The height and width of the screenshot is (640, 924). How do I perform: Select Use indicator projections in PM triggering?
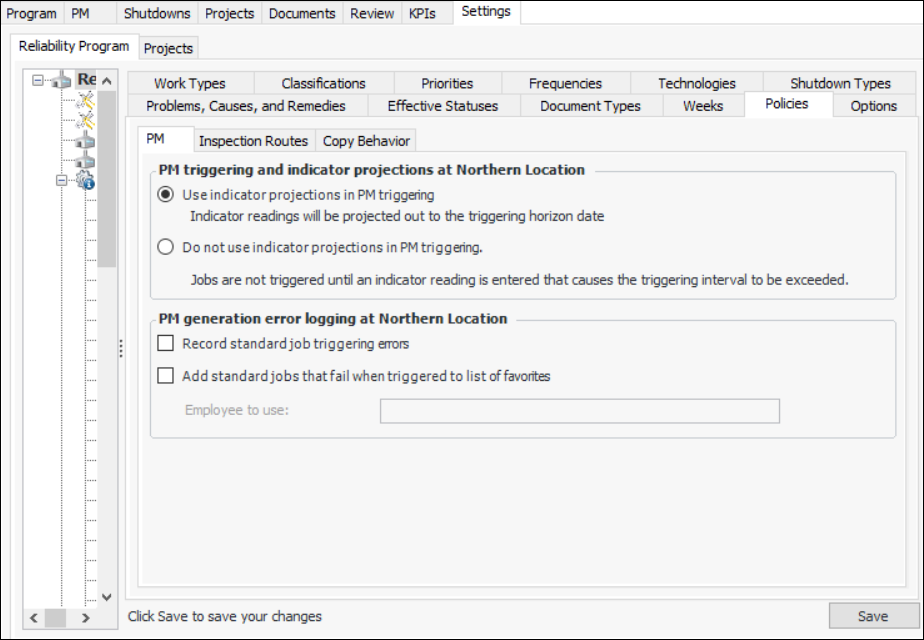166,194
